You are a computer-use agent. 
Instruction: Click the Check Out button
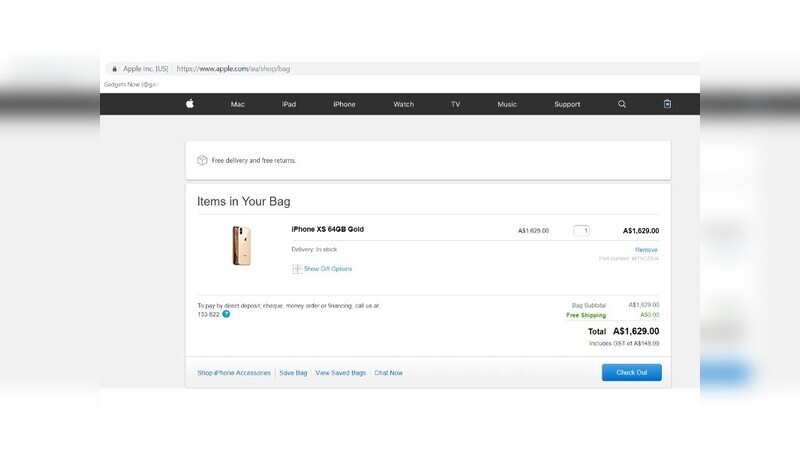(x=632, y=372)
